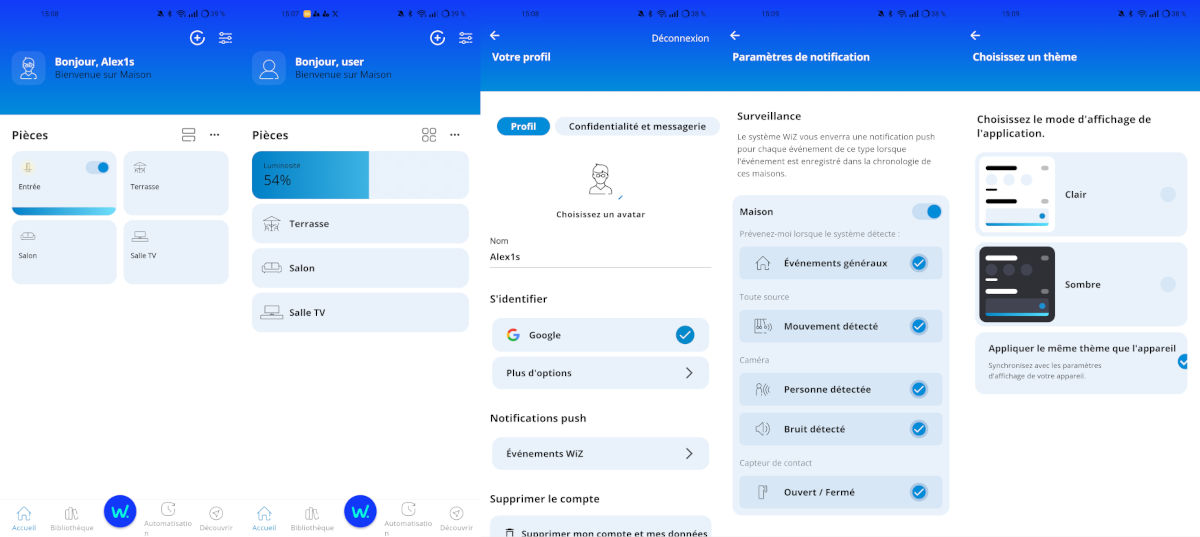Open Événements WiZ push notification settings
The width and height of the screenshot is (1200, 537).
[600, 454]
